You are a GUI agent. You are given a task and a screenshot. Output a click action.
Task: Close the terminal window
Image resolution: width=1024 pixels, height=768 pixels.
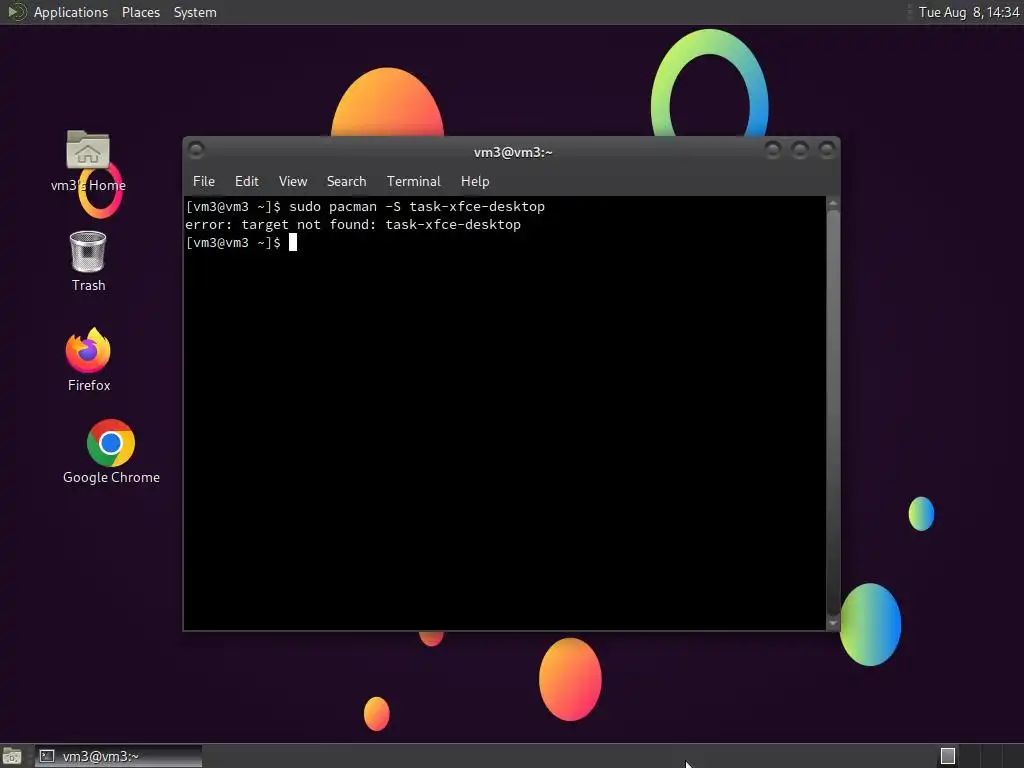pyautogui.click(x=827, y=150)
